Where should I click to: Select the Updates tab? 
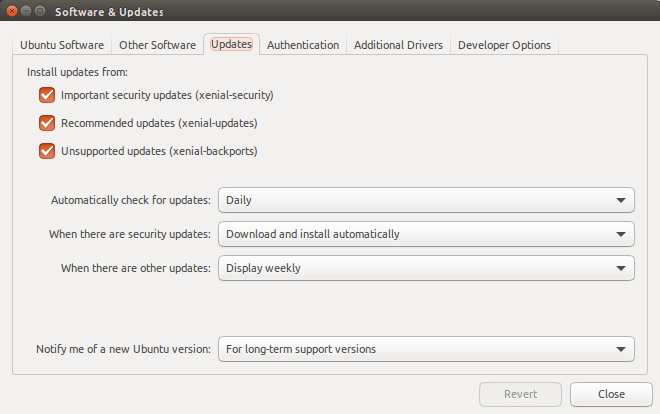point(232,44)
